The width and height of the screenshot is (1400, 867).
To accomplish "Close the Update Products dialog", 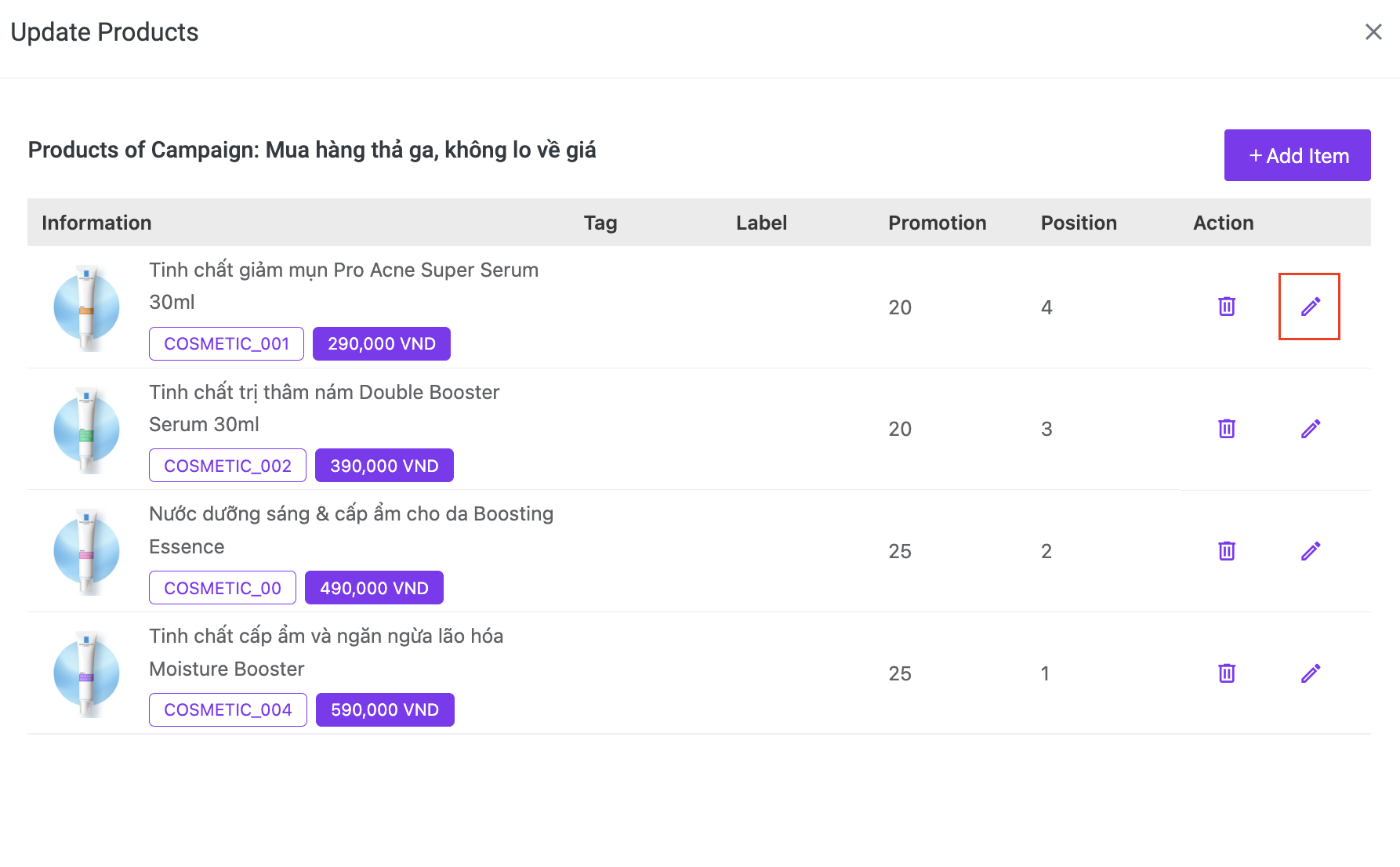I will pyautogui.click(x=1373, y=32).
